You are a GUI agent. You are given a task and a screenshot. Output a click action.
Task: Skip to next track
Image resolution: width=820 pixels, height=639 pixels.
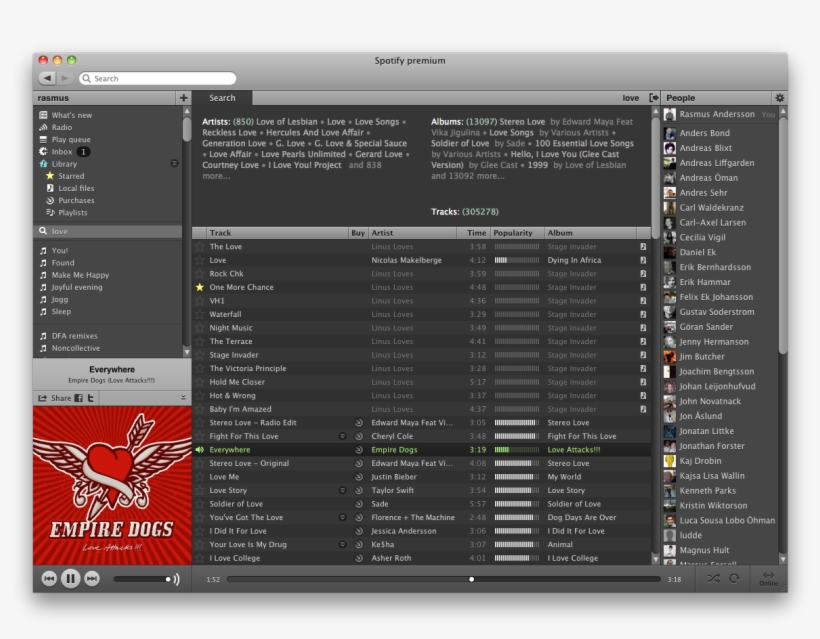(92, 578)
